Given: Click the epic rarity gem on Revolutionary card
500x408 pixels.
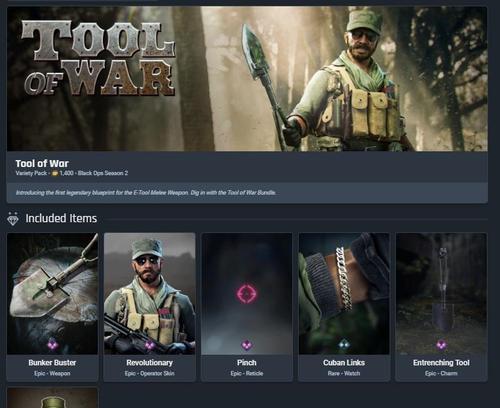Looking at the screenshot, I should point(150,344).
